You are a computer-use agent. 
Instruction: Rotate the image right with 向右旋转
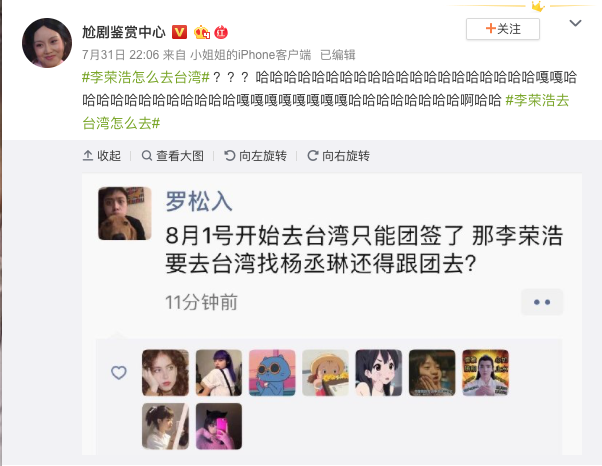[x=339, y=156]
